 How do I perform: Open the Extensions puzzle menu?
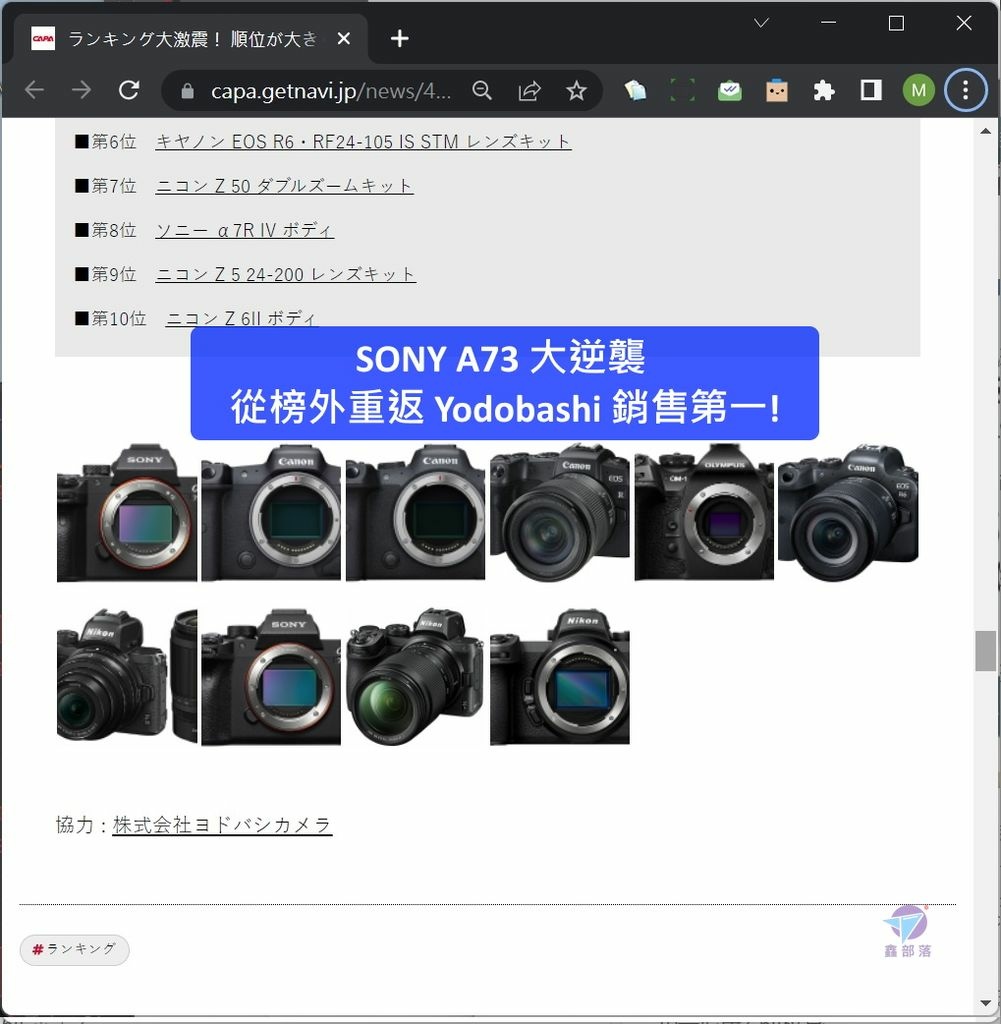[x=824, y=90]
